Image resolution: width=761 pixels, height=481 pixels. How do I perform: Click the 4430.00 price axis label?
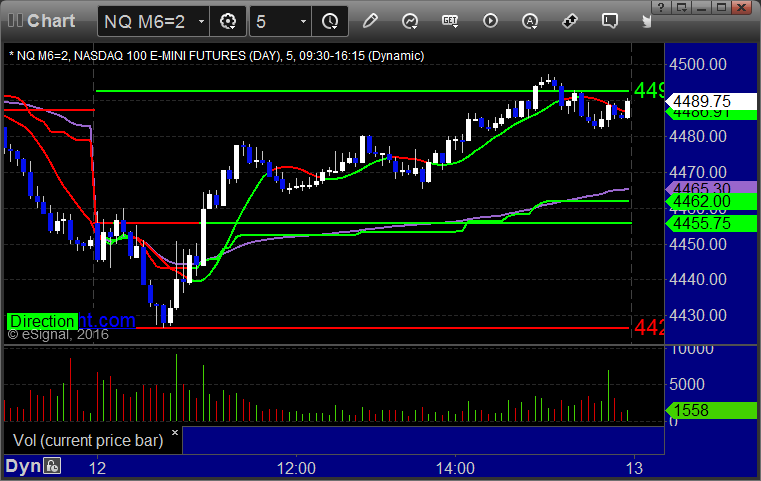698,315
